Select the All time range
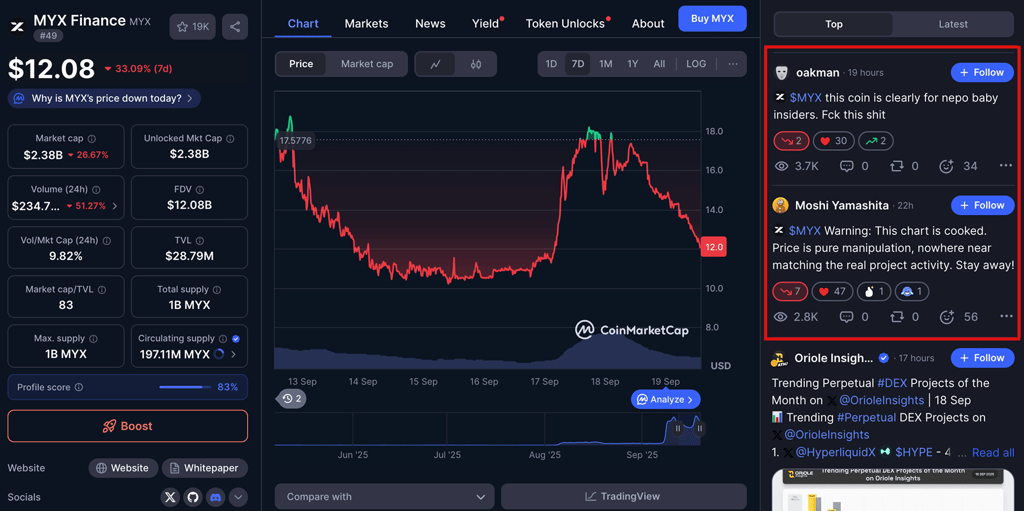1024x511 pixels. coord(659,64)
